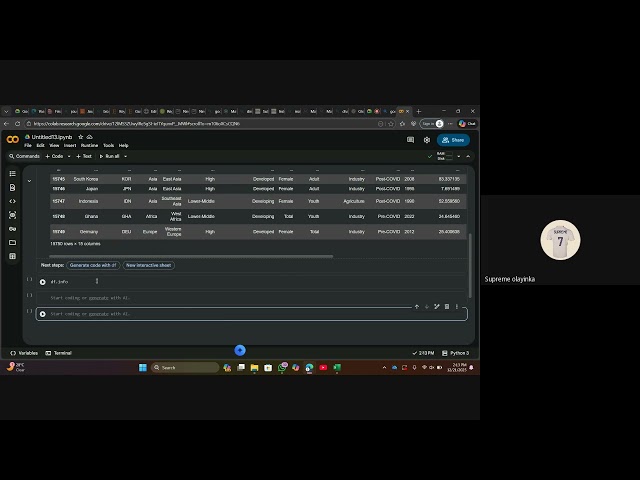Open Colab settings gear icon
The width and height of the screenshot is (640, 480).
tap(427, 140)
